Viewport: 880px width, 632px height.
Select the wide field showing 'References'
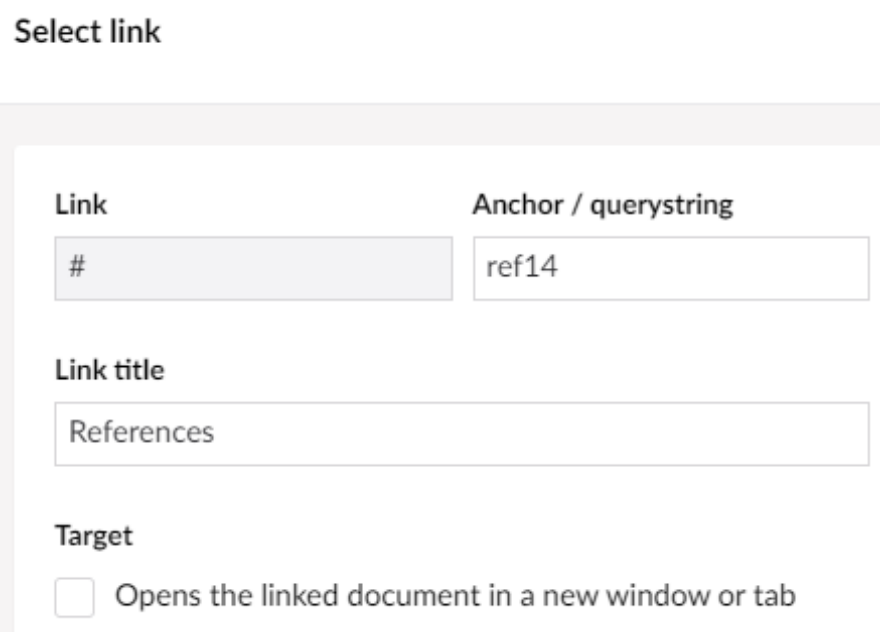point(461,434)
